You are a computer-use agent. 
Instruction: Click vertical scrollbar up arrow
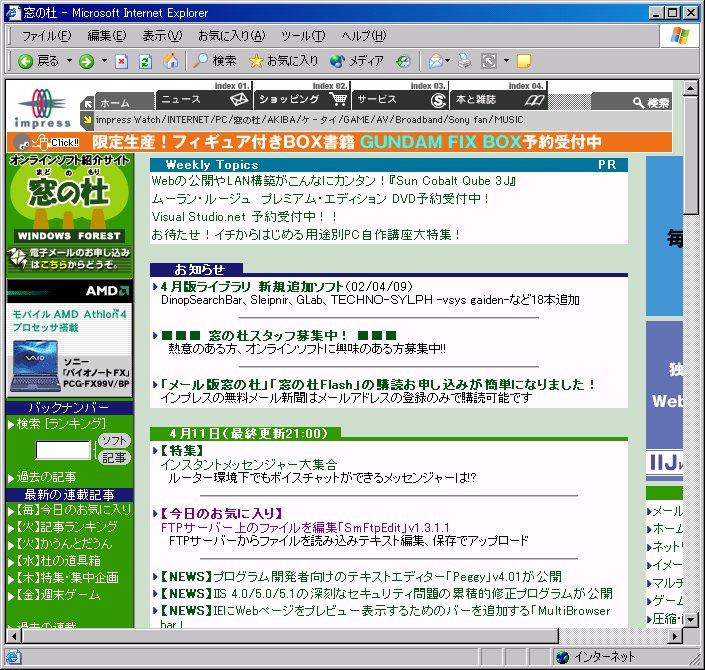(x=691, y=88)
